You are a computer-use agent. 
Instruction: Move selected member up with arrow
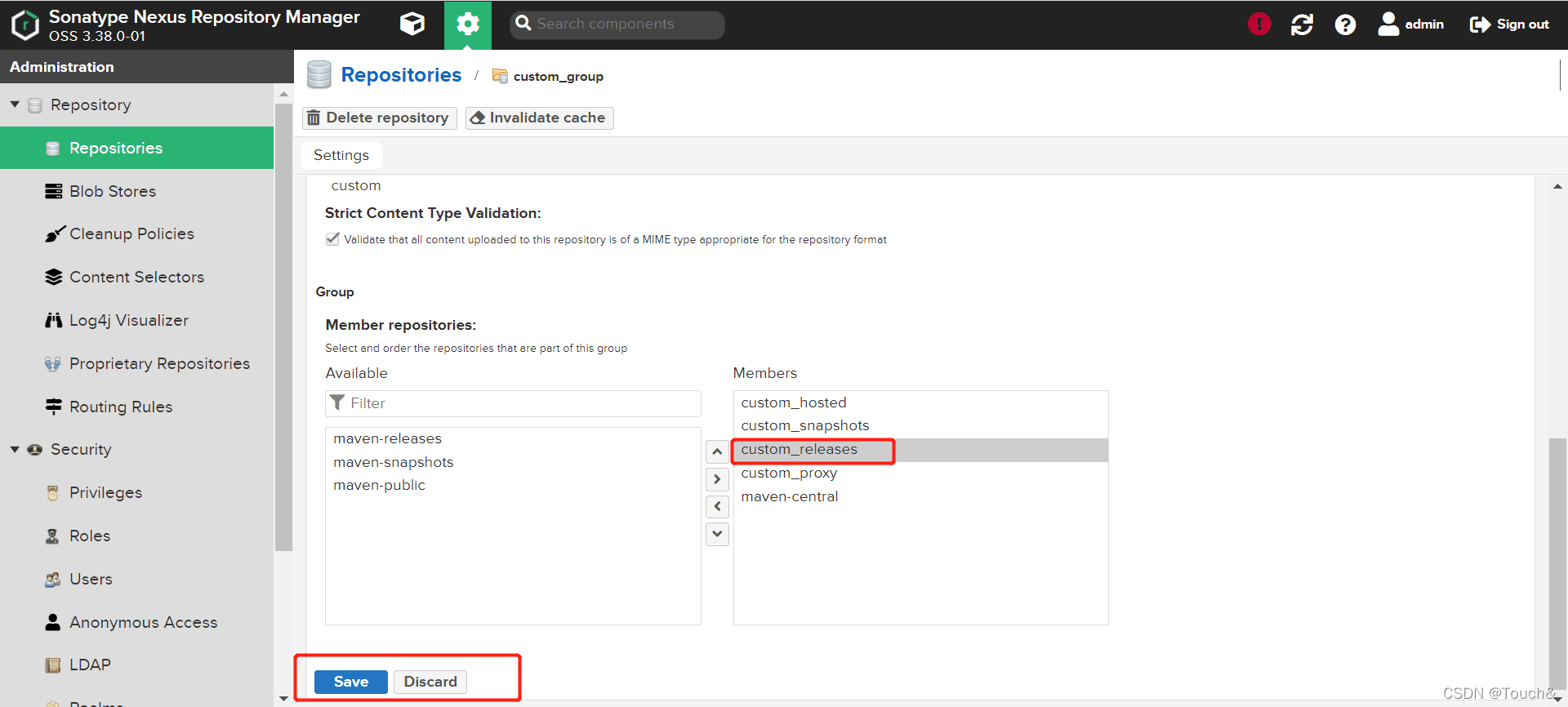coord(717,451)
